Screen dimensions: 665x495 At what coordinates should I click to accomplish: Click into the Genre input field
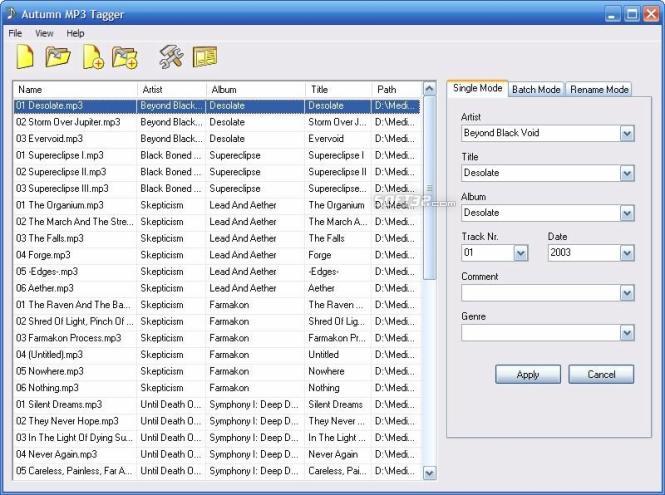click(x=540, y=333)
